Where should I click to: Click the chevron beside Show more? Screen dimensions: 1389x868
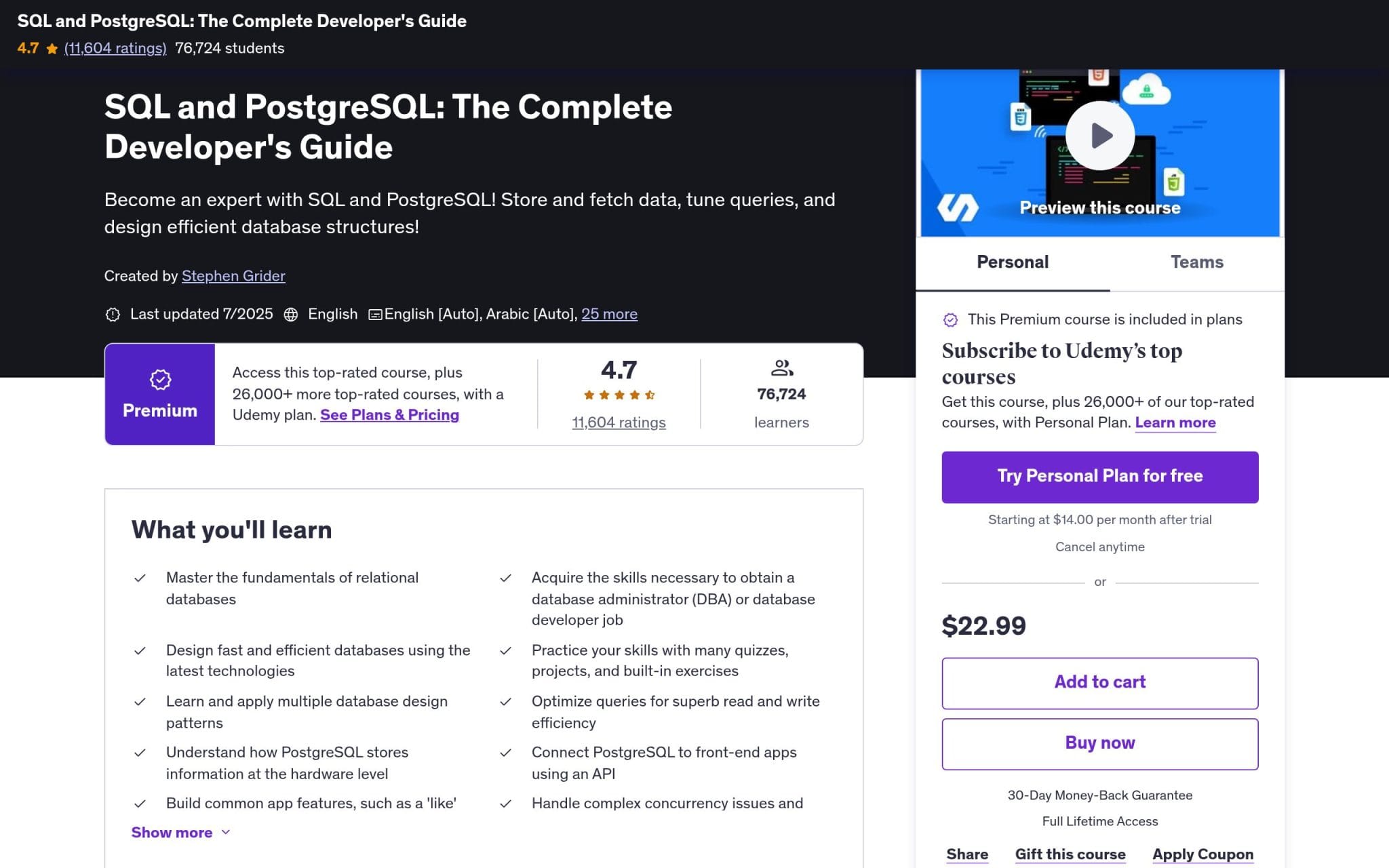pos(226,832)
